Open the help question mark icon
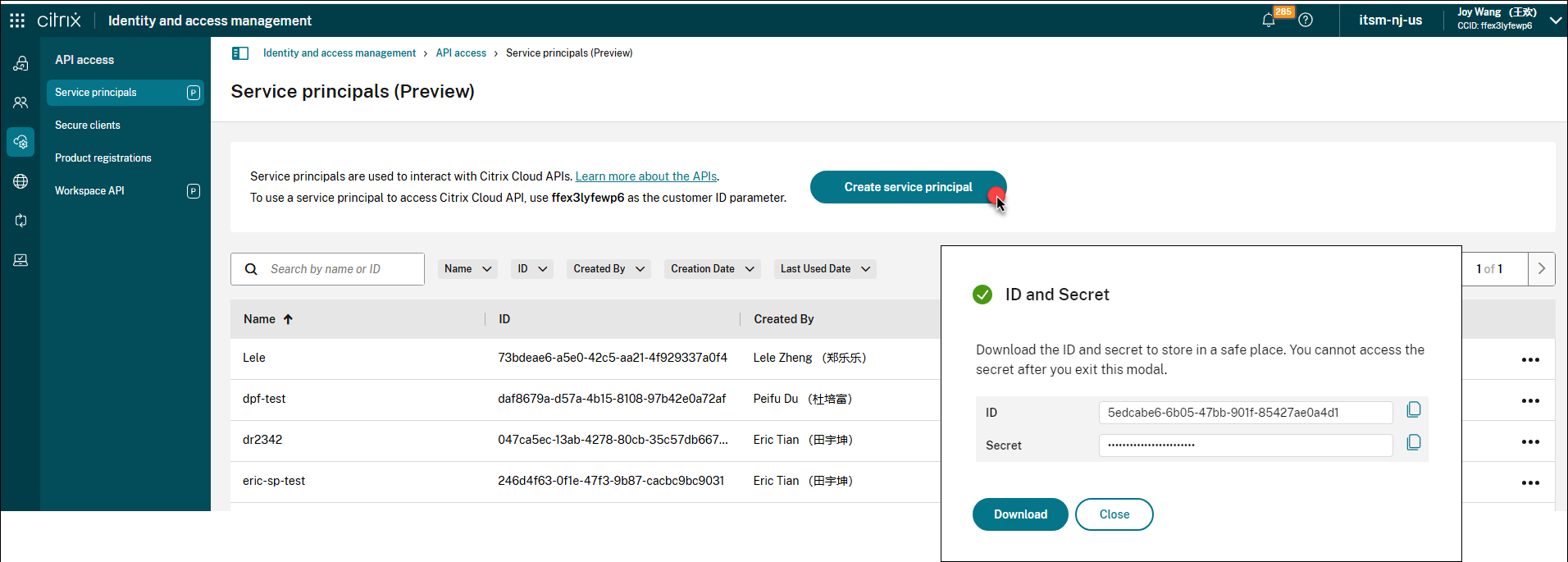This screenshot has height=562, width=1568. pos(1306,21)
